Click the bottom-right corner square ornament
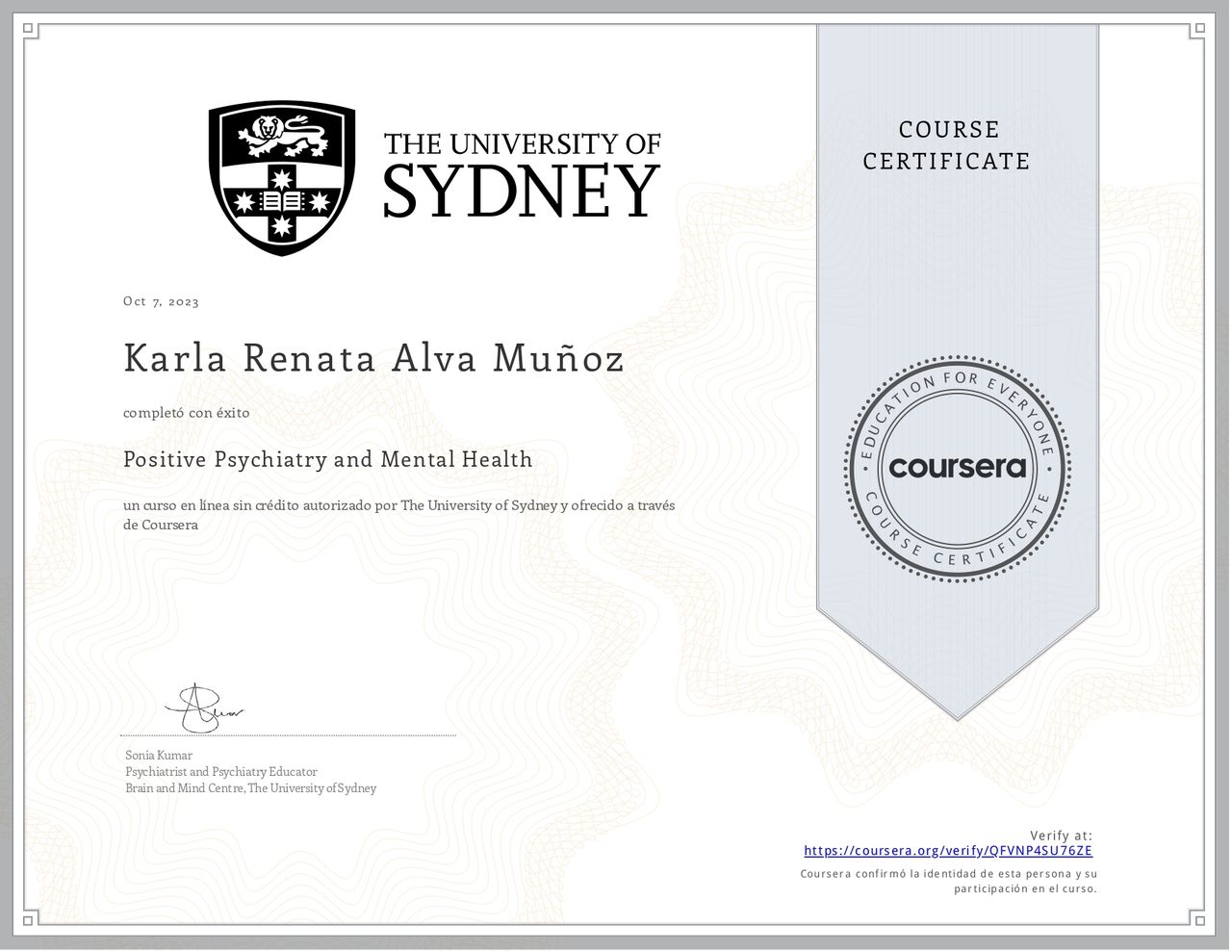 click(x=1198, y=920)
